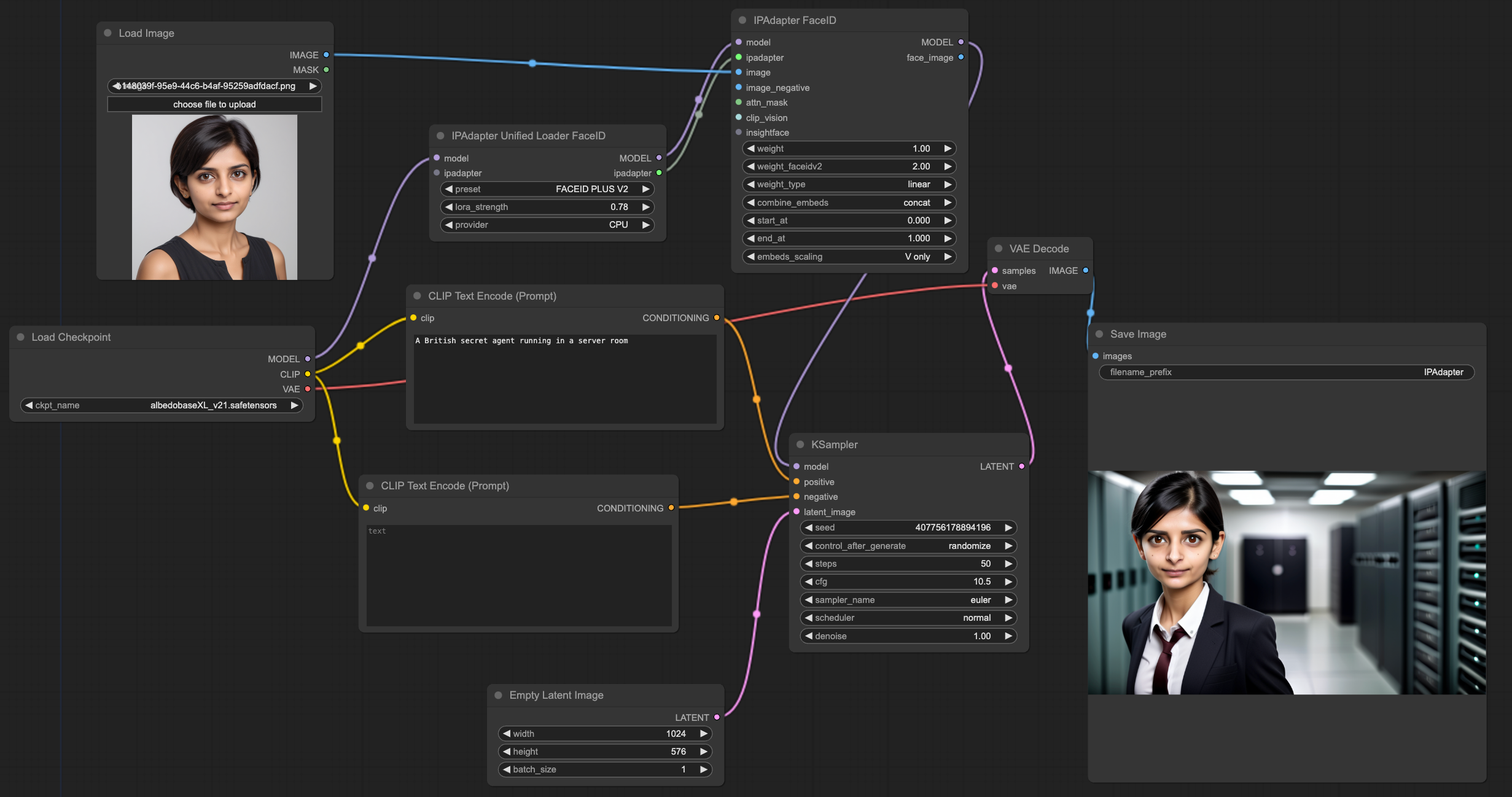Open the embeds_scaling V only dropdown

point(849,257)
